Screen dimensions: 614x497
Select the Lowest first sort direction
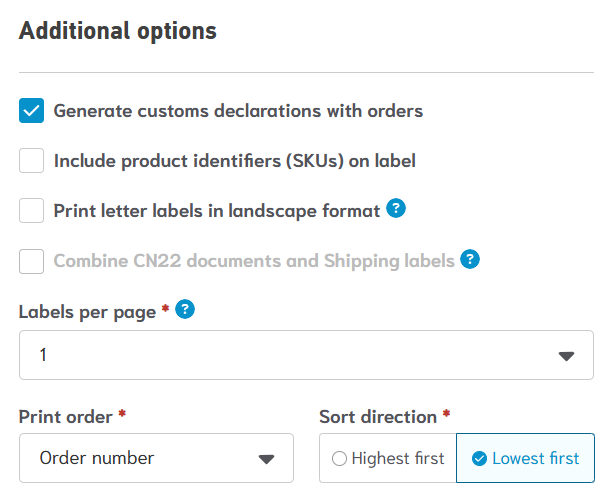tap(525, 459)
